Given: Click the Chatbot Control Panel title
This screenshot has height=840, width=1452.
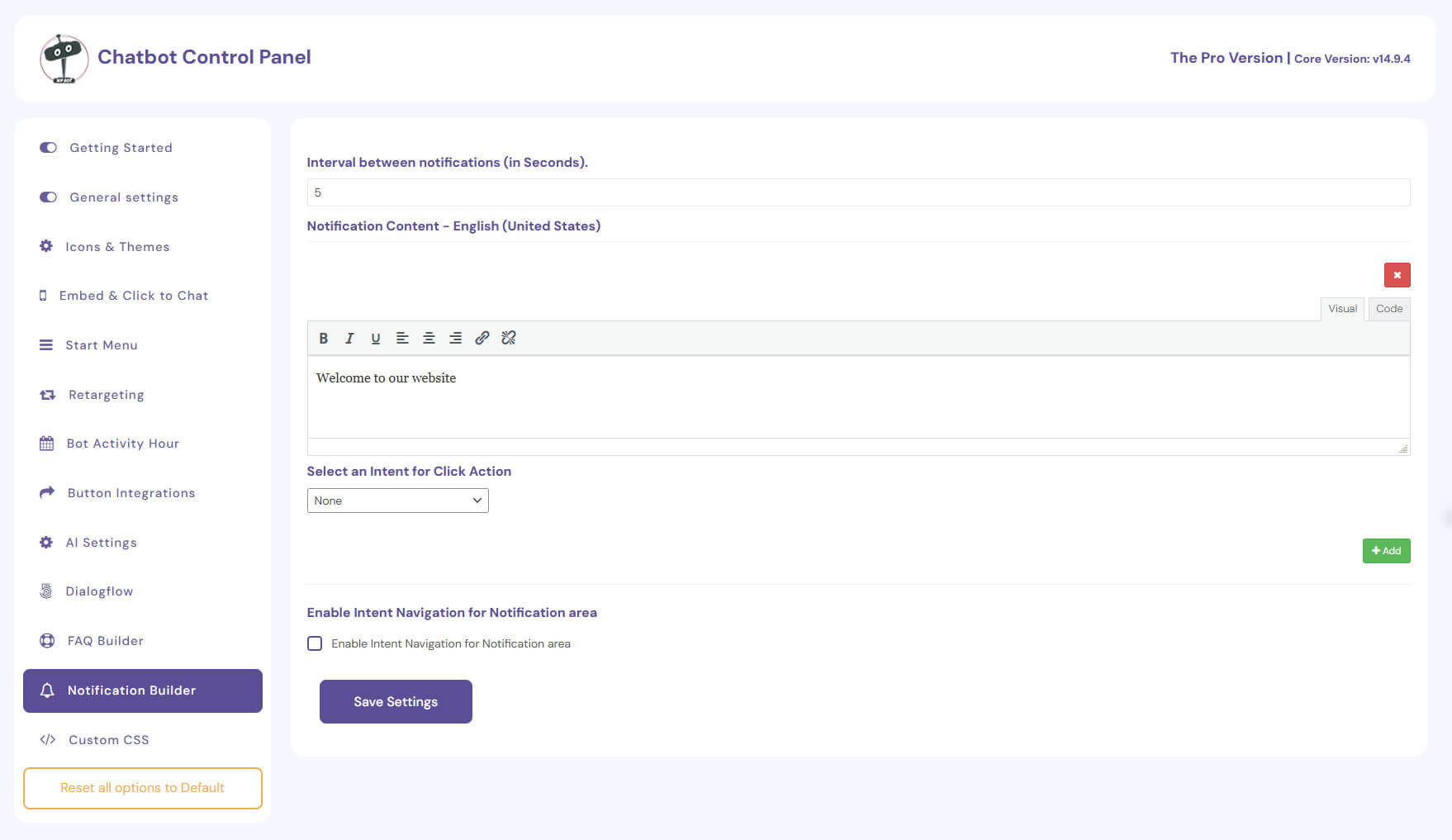Looking at the screenshot, I should click(x=204, y=57).
